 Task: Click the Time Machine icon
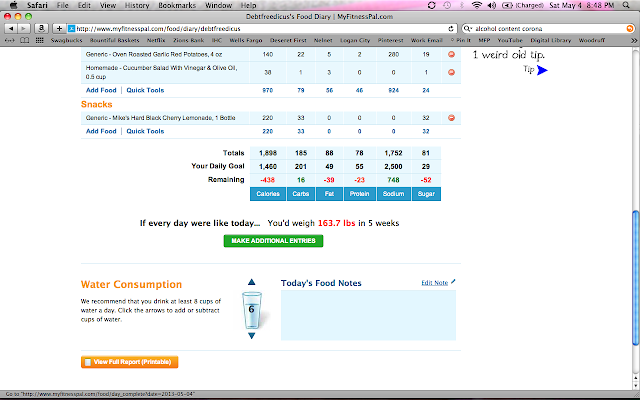(447, 5)
